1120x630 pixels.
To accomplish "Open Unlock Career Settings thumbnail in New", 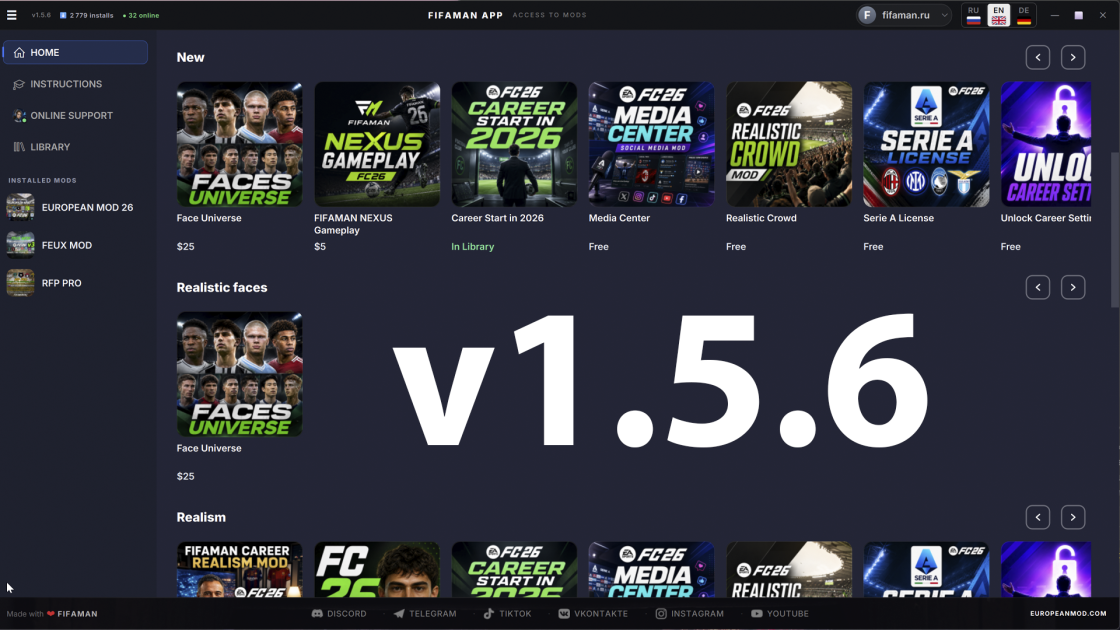I will [1046, 144].
